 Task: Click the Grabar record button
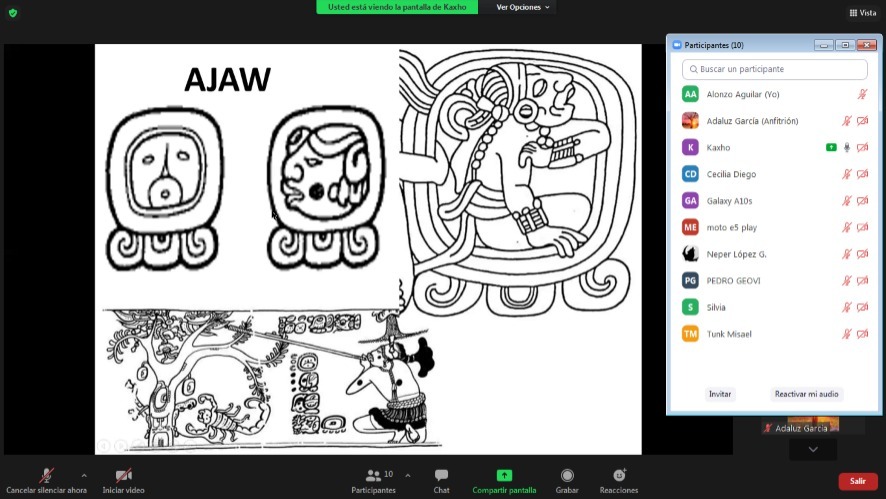pos(567,481)
